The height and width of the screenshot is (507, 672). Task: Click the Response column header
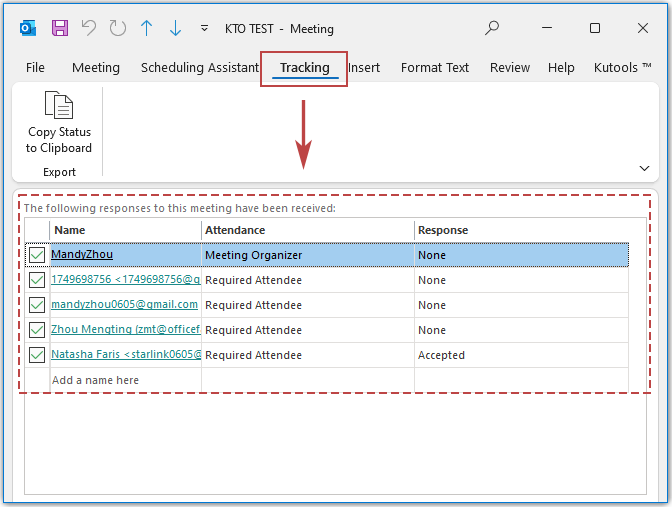pos(443,230)
